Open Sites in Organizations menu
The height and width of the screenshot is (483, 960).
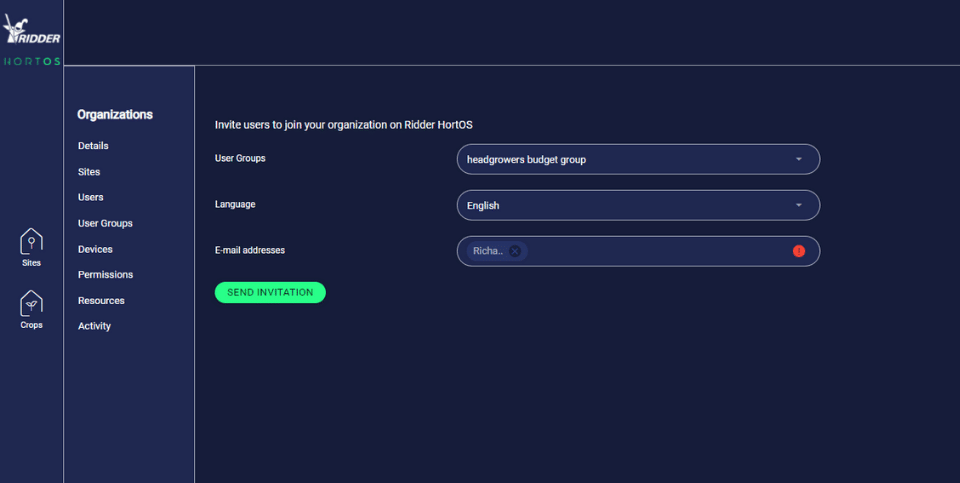89,172
